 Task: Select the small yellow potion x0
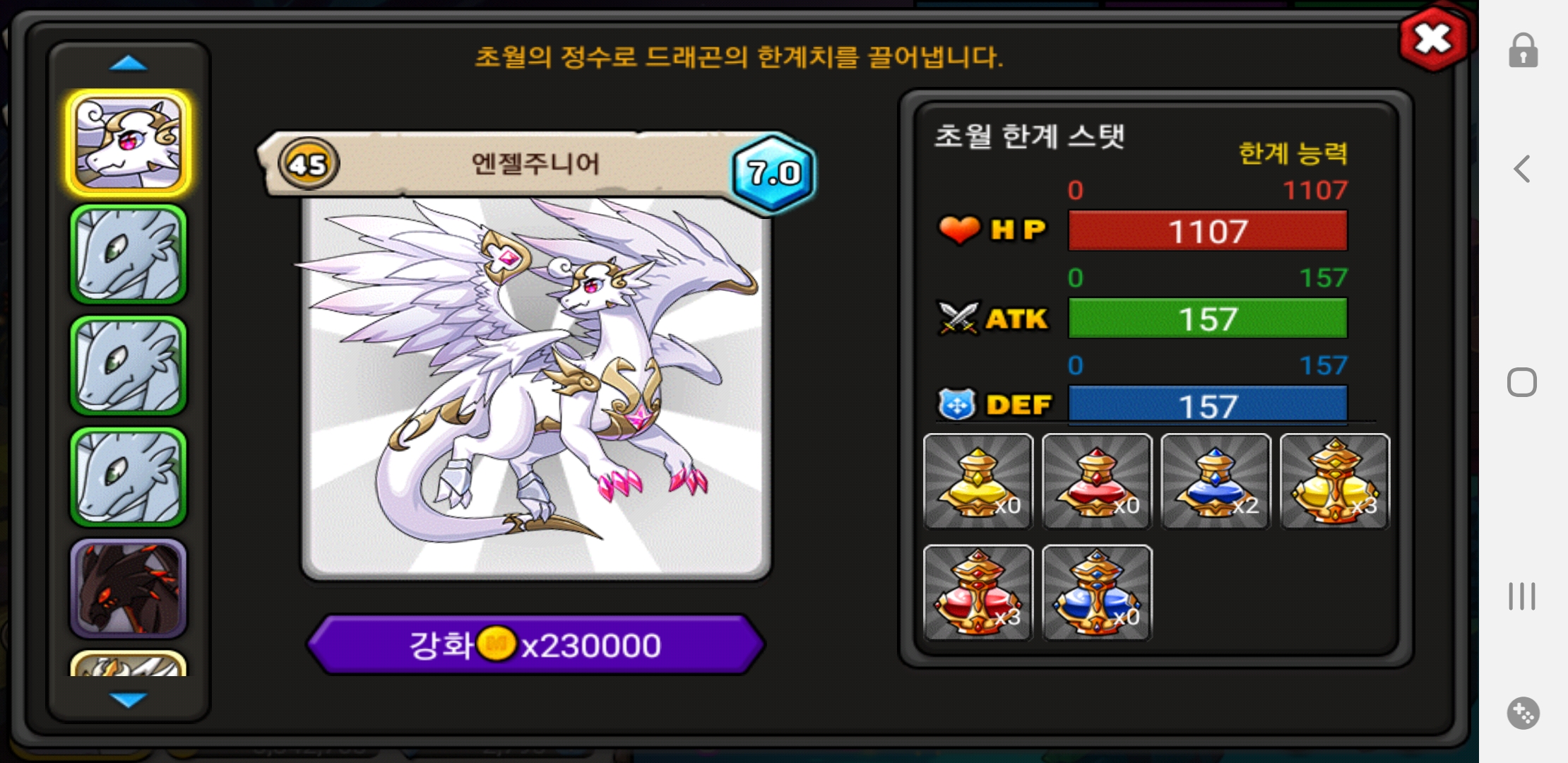click(x=978, y=482)
